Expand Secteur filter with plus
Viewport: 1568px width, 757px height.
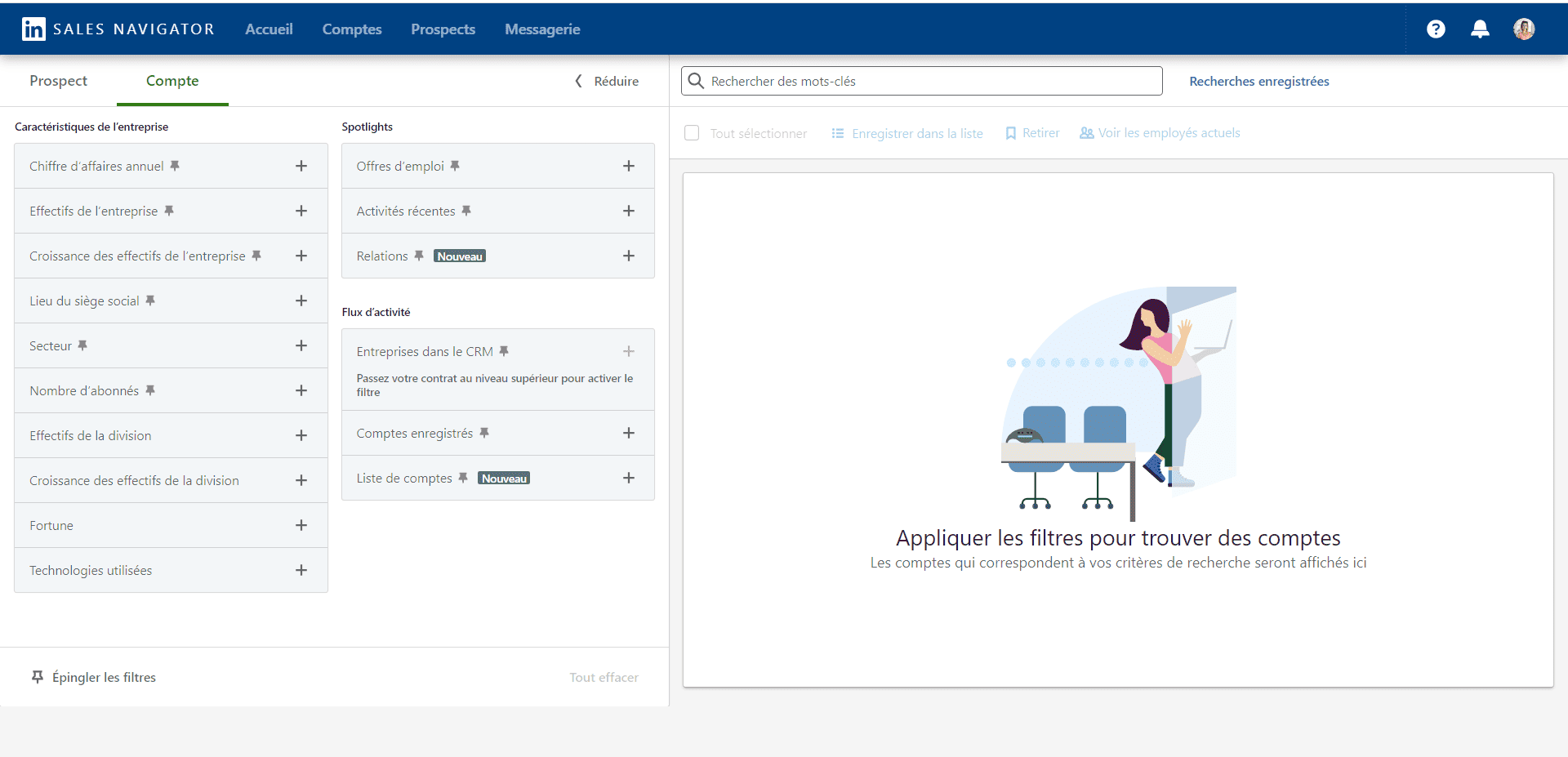(x=301, y=345)
